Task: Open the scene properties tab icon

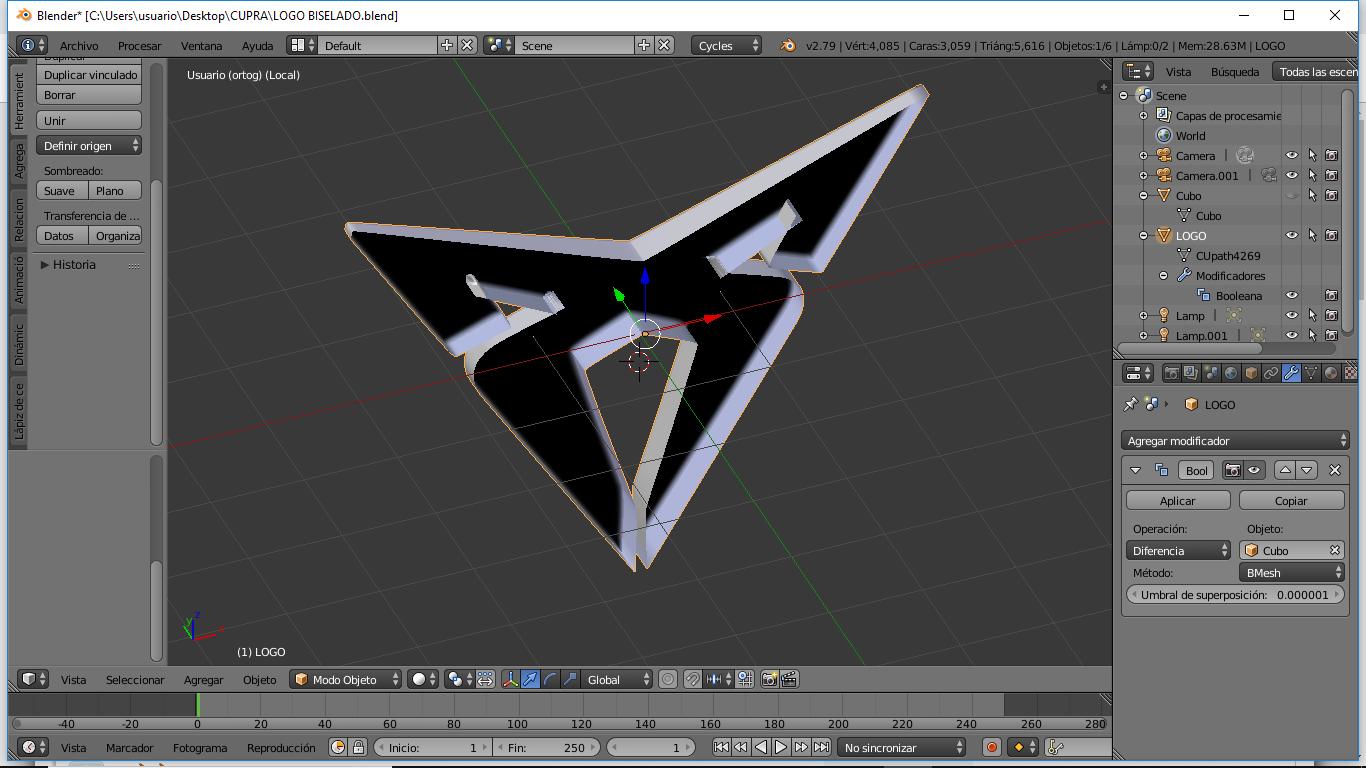Action: click(x=1211, y=373)
